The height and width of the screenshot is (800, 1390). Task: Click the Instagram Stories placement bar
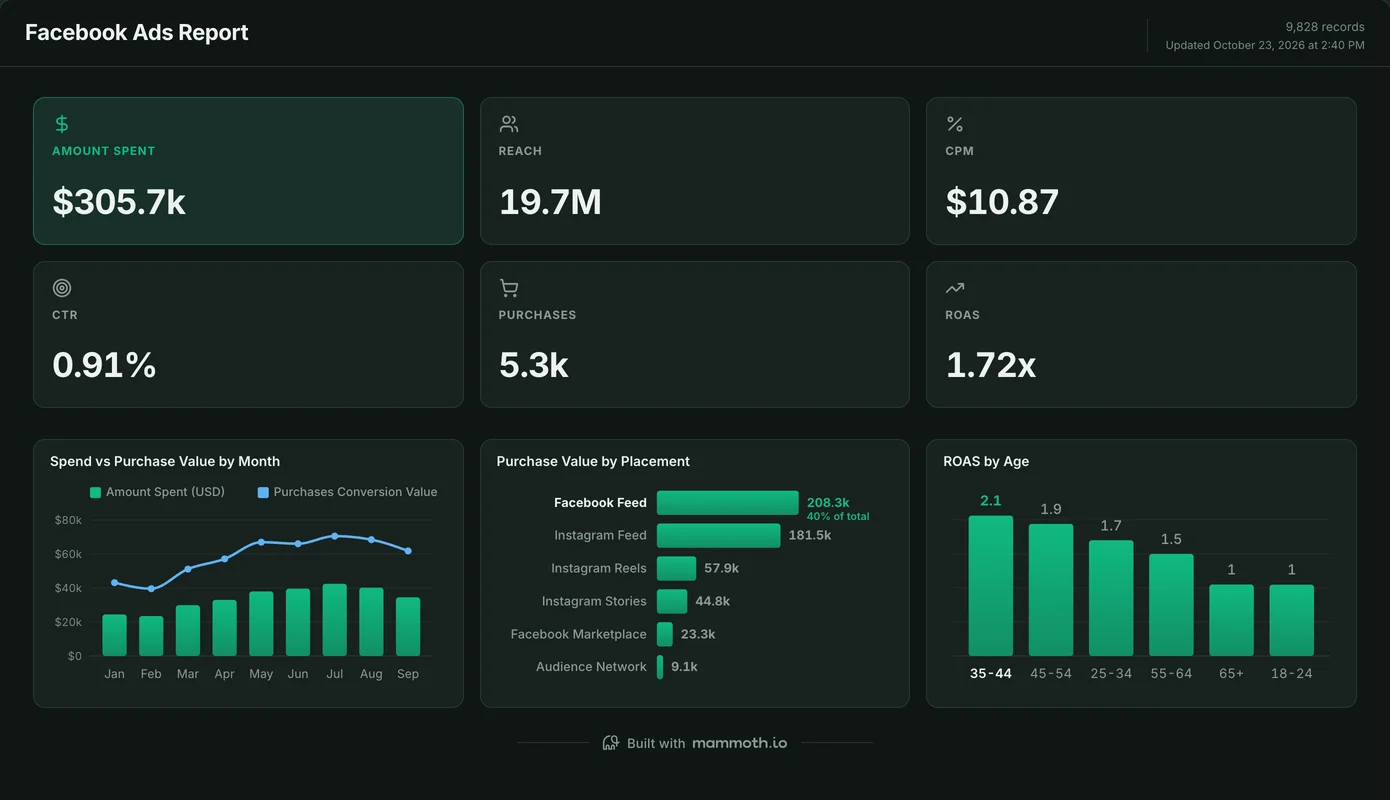pos(672,601)
